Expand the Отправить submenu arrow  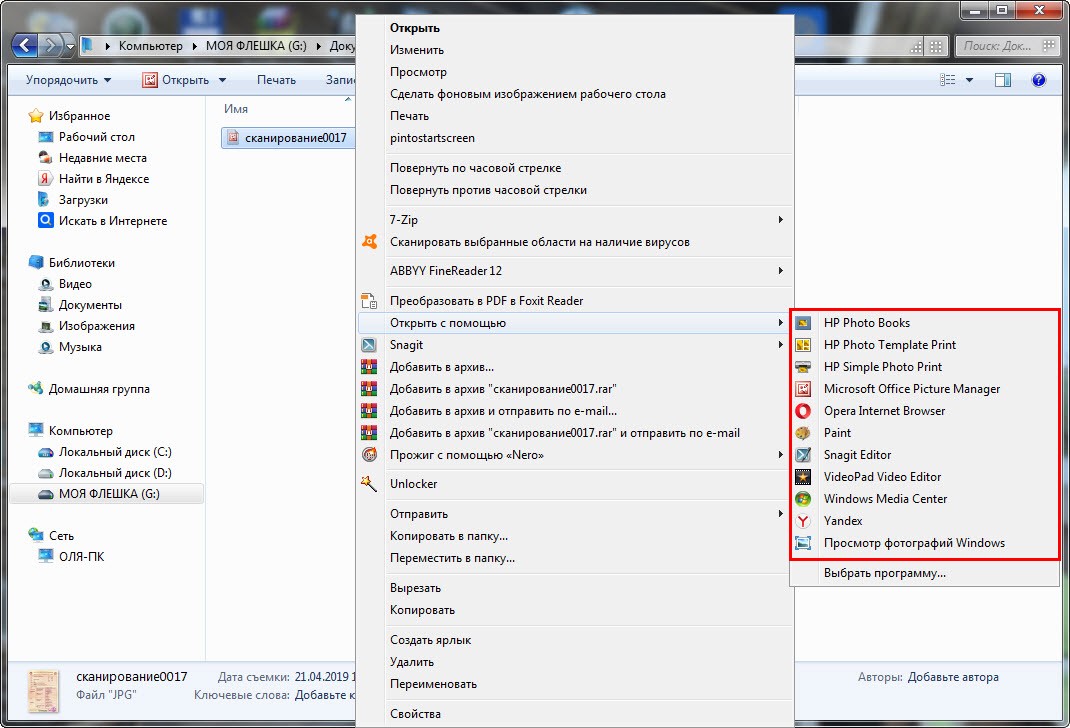click(780, 514)
